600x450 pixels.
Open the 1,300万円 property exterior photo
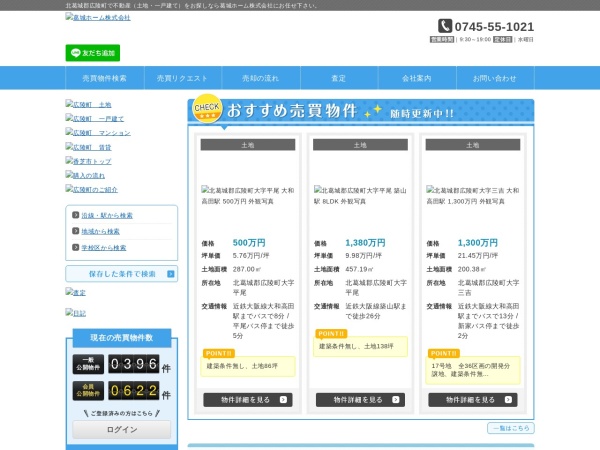pyautogui.click(x=473, y=196)
